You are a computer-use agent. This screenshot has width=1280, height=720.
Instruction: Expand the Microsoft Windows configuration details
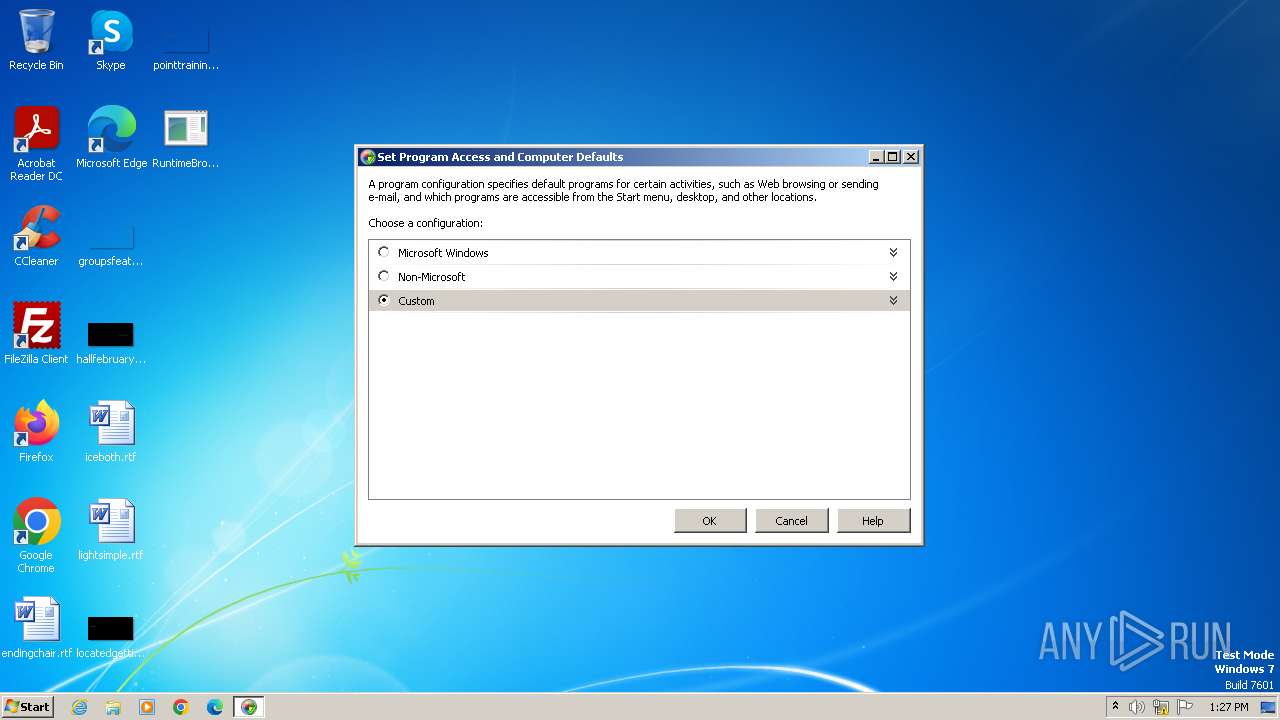pos(893,253)
